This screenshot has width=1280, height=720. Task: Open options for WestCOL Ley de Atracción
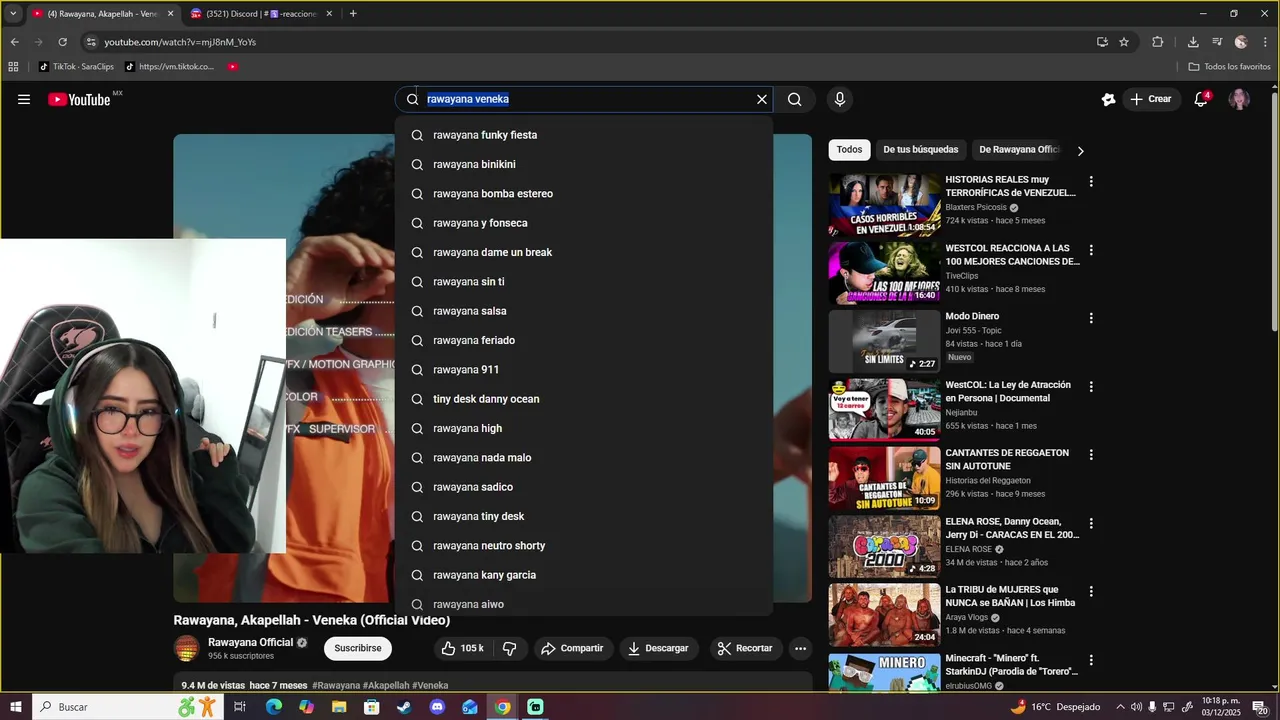[x=1091, y=387]
